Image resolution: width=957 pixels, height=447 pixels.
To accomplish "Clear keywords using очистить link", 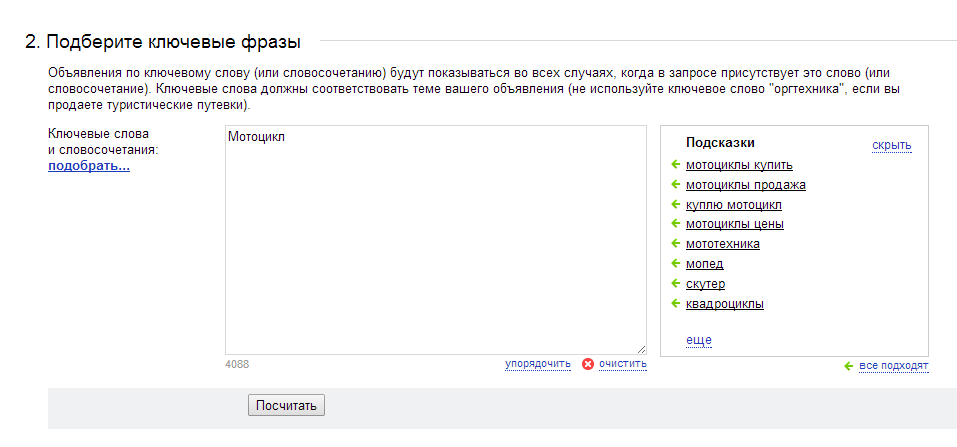I will point(623,364).
